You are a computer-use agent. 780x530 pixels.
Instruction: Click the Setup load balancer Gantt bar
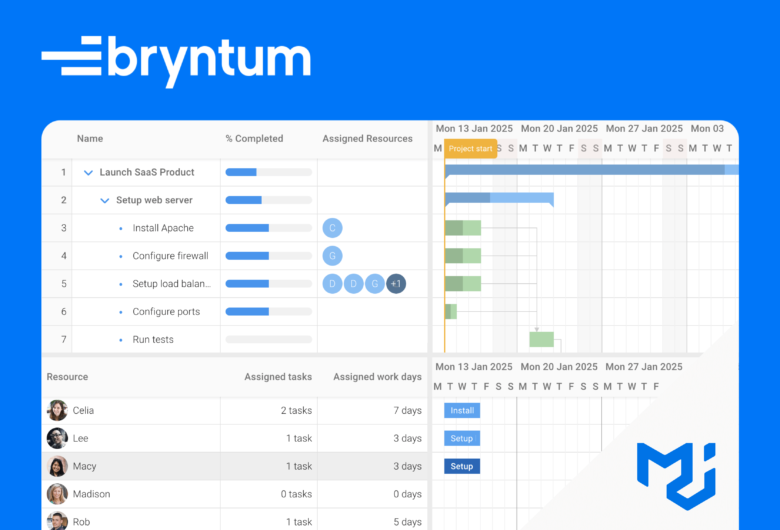(463, 284)
